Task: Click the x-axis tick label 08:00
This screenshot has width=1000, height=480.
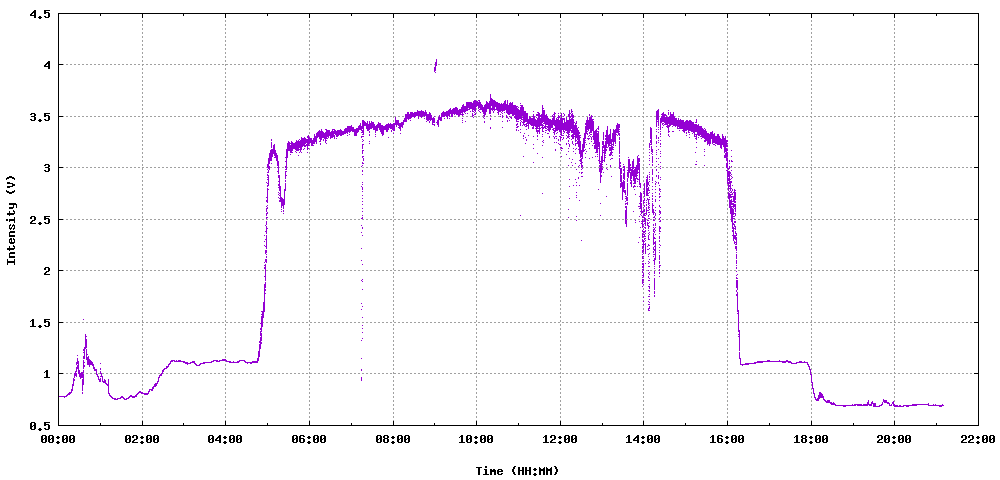Action: click(393, 439)
